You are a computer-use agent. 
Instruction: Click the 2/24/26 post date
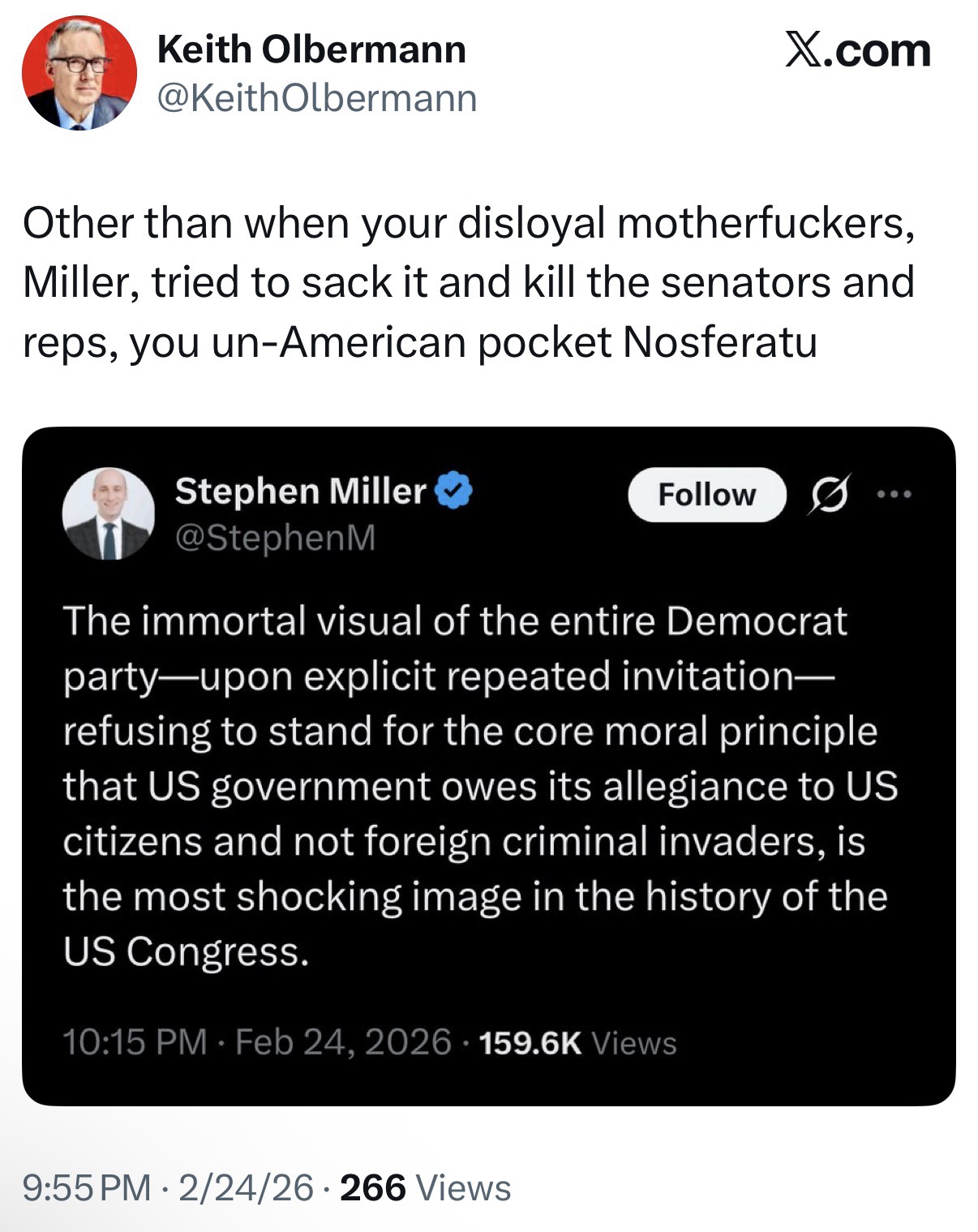246,1187
